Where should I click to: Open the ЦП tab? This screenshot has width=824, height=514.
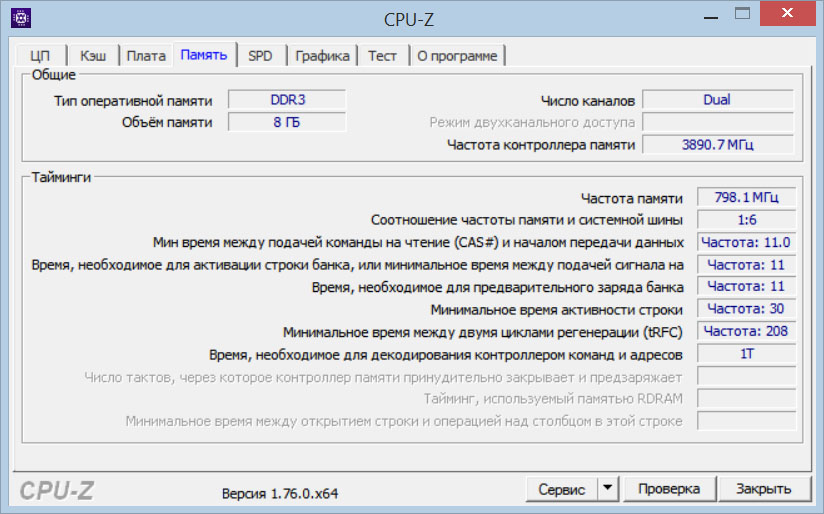(40, 56)
